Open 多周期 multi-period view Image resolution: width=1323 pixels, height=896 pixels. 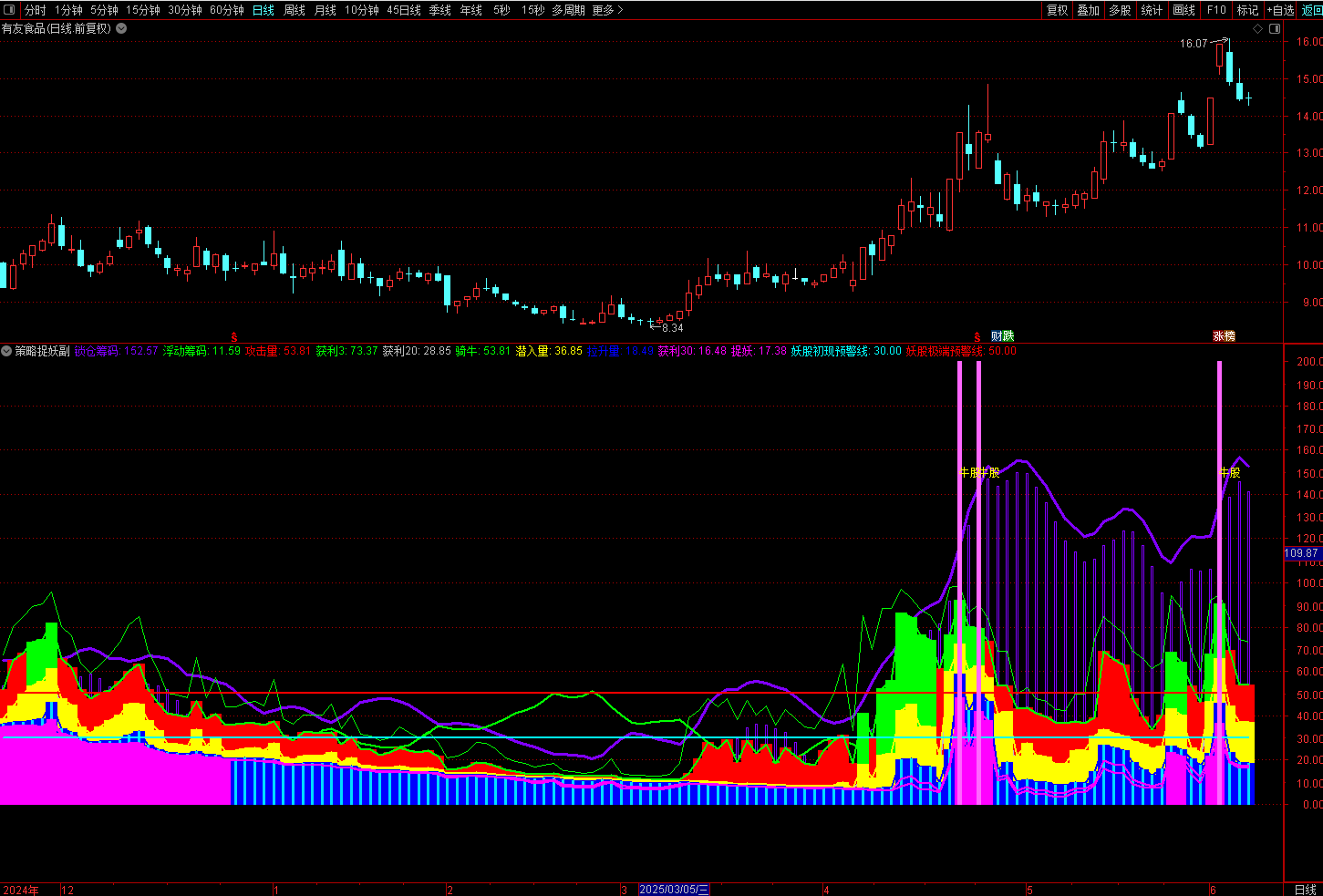pyautogui.click(x=568, y=10)
